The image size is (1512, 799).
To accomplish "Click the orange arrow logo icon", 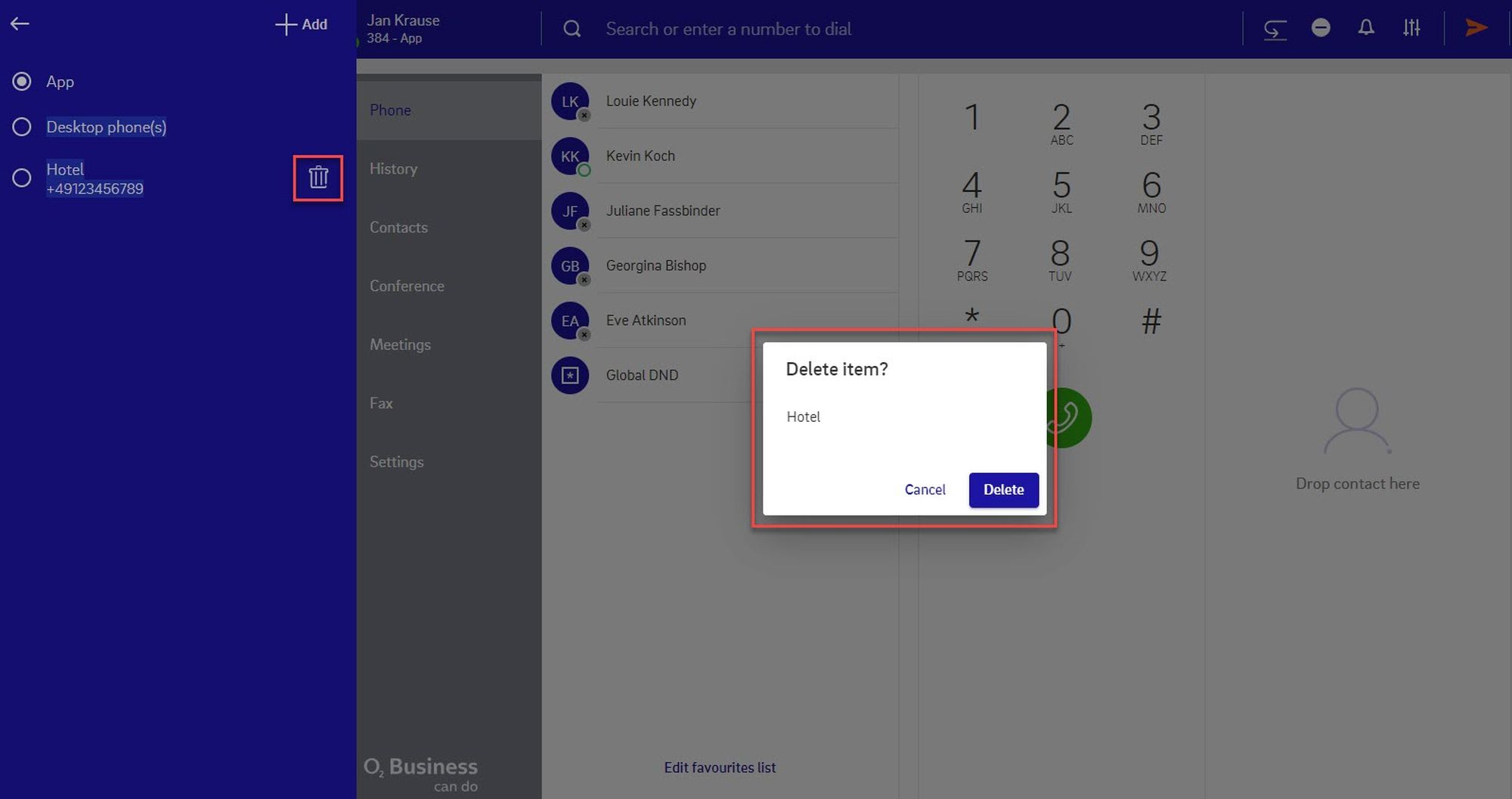I will [x=1476, y=28].
